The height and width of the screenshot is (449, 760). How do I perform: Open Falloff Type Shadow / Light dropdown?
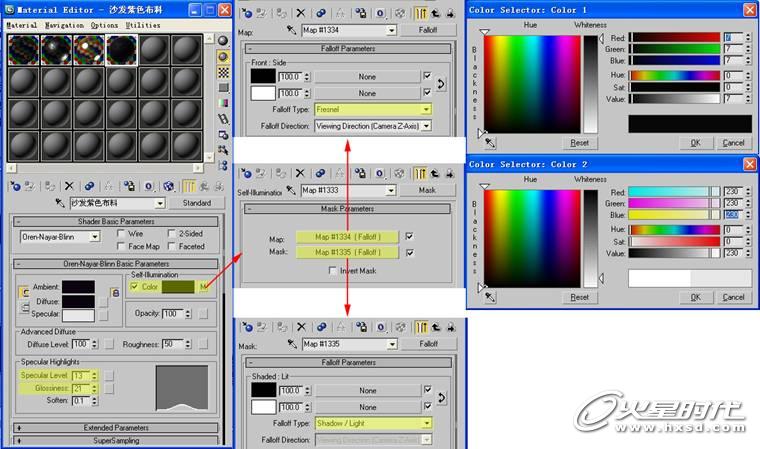coord(427,423)
